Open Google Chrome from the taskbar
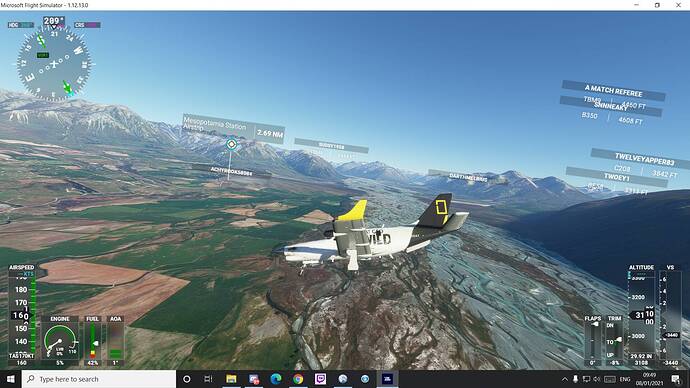 298,379
